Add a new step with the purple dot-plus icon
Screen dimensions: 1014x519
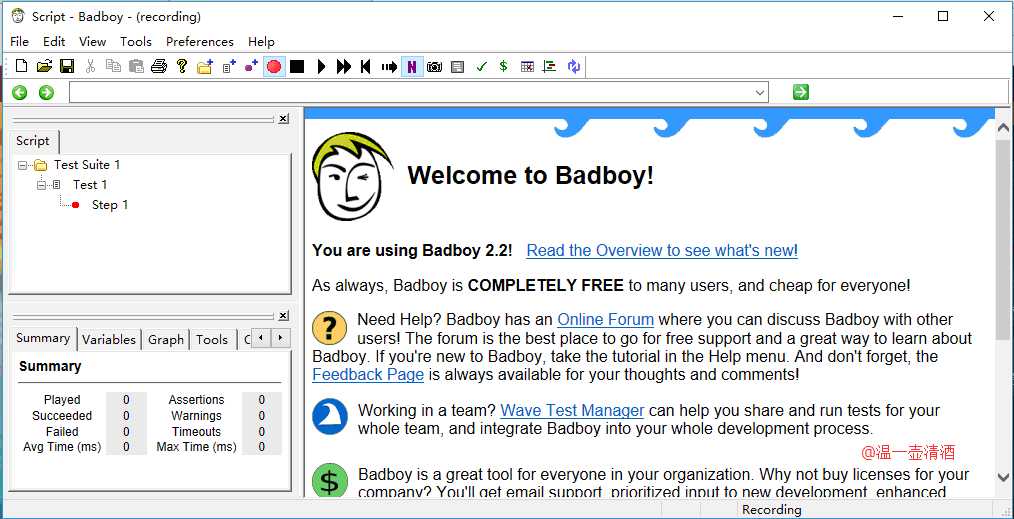pyautogui.click(x=252, y=66)
